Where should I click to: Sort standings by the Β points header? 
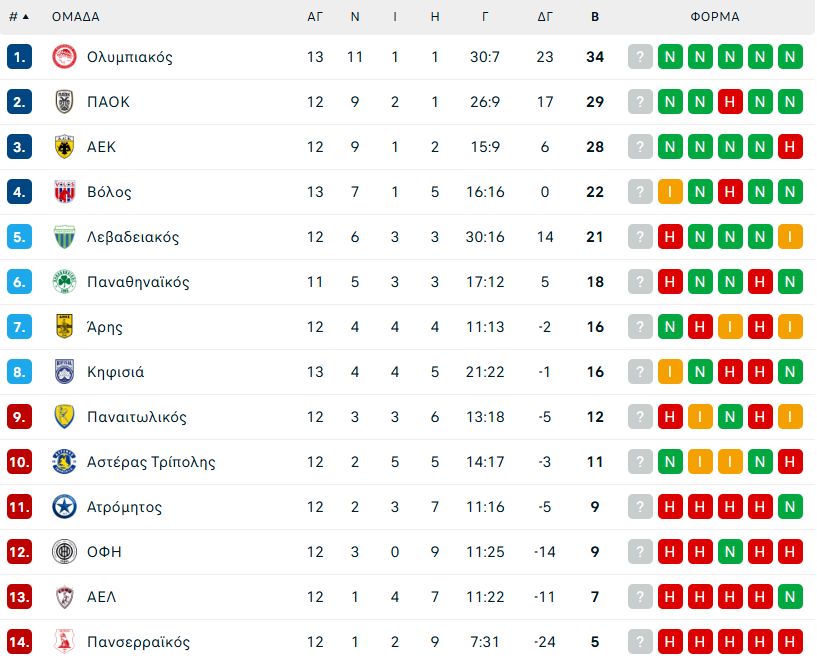click(x=595, y=17)
